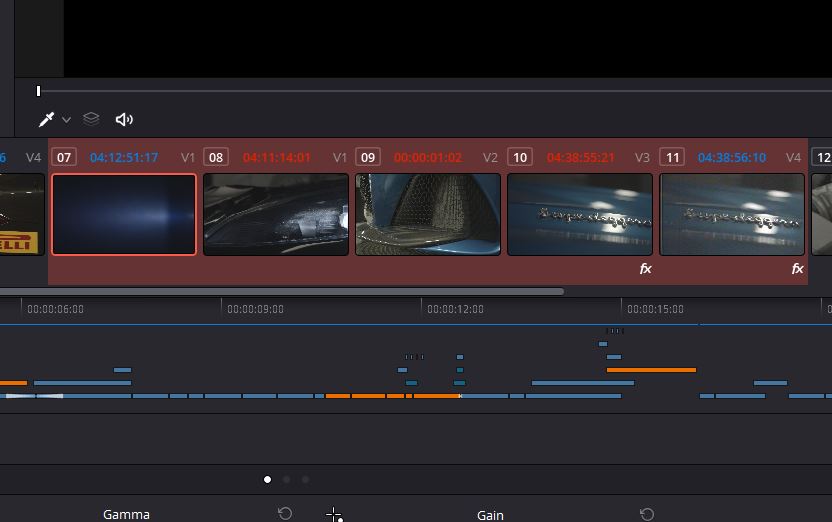Click clip number 09 label

(368, 158)
